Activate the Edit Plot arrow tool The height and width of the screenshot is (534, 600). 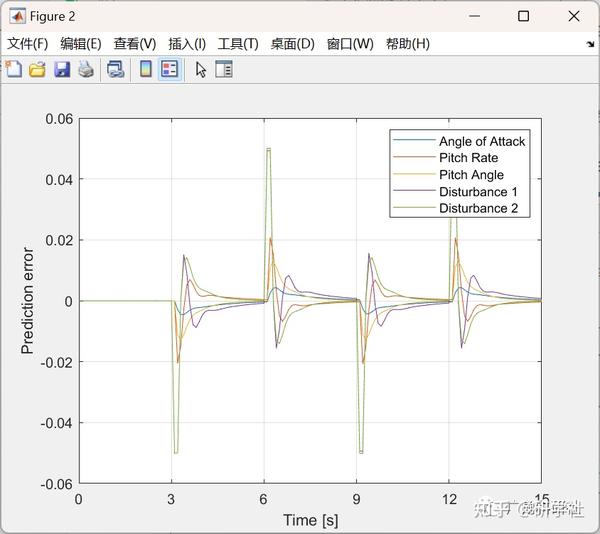(x=201, y=70)
